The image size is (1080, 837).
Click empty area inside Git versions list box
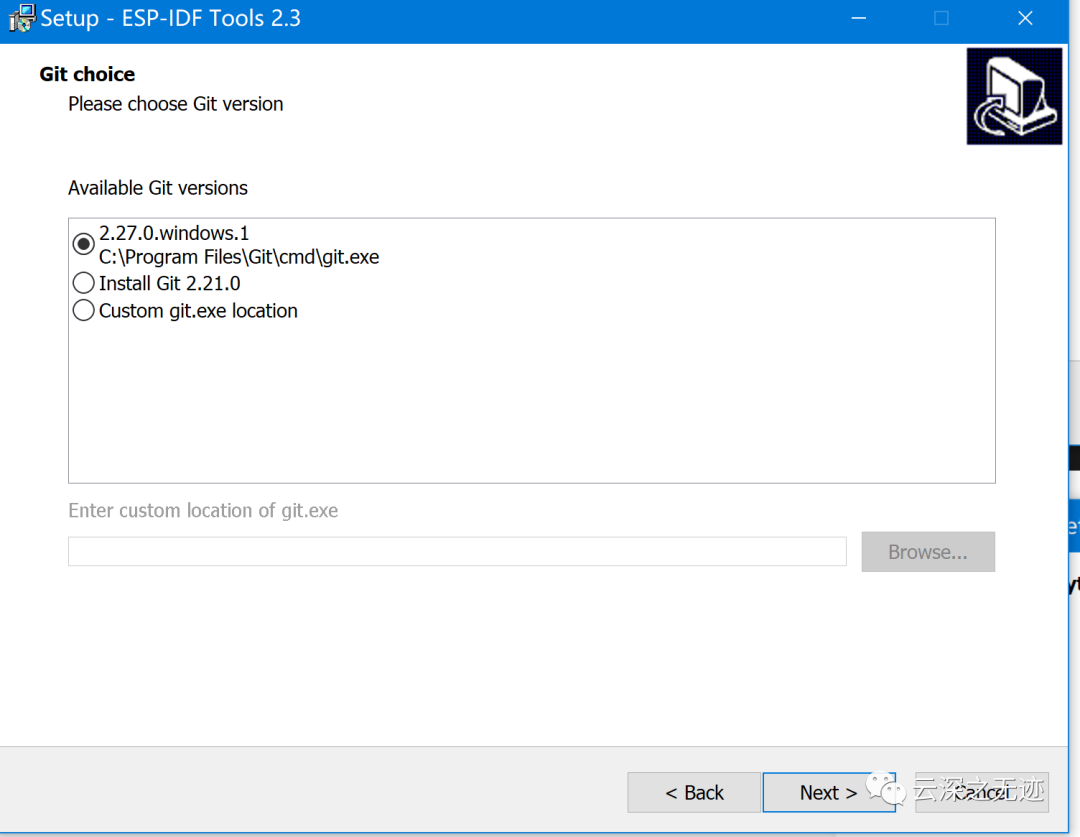530,400
